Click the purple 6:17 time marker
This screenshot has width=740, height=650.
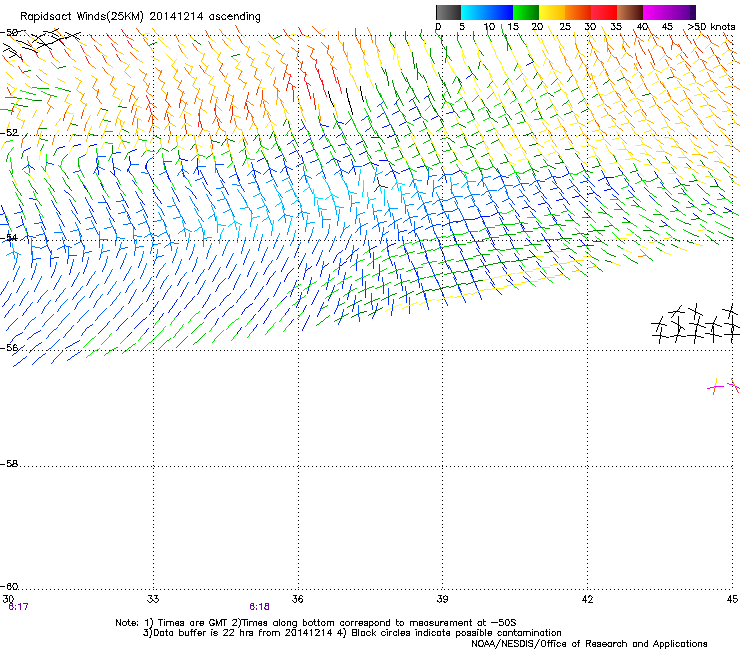pos(18,607)
